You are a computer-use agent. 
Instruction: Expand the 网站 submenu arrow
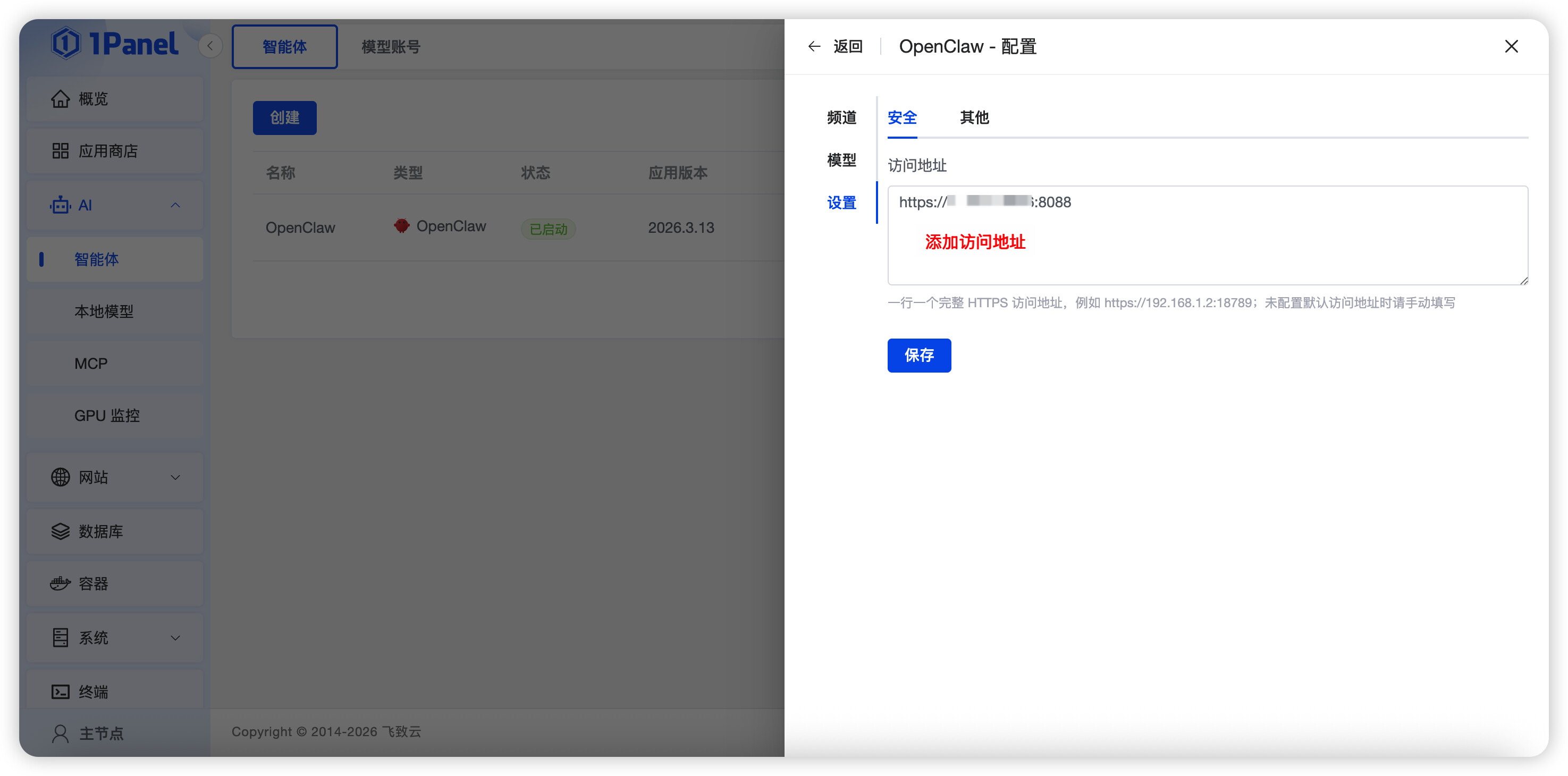pyautogui.click(x=175, y=477)
